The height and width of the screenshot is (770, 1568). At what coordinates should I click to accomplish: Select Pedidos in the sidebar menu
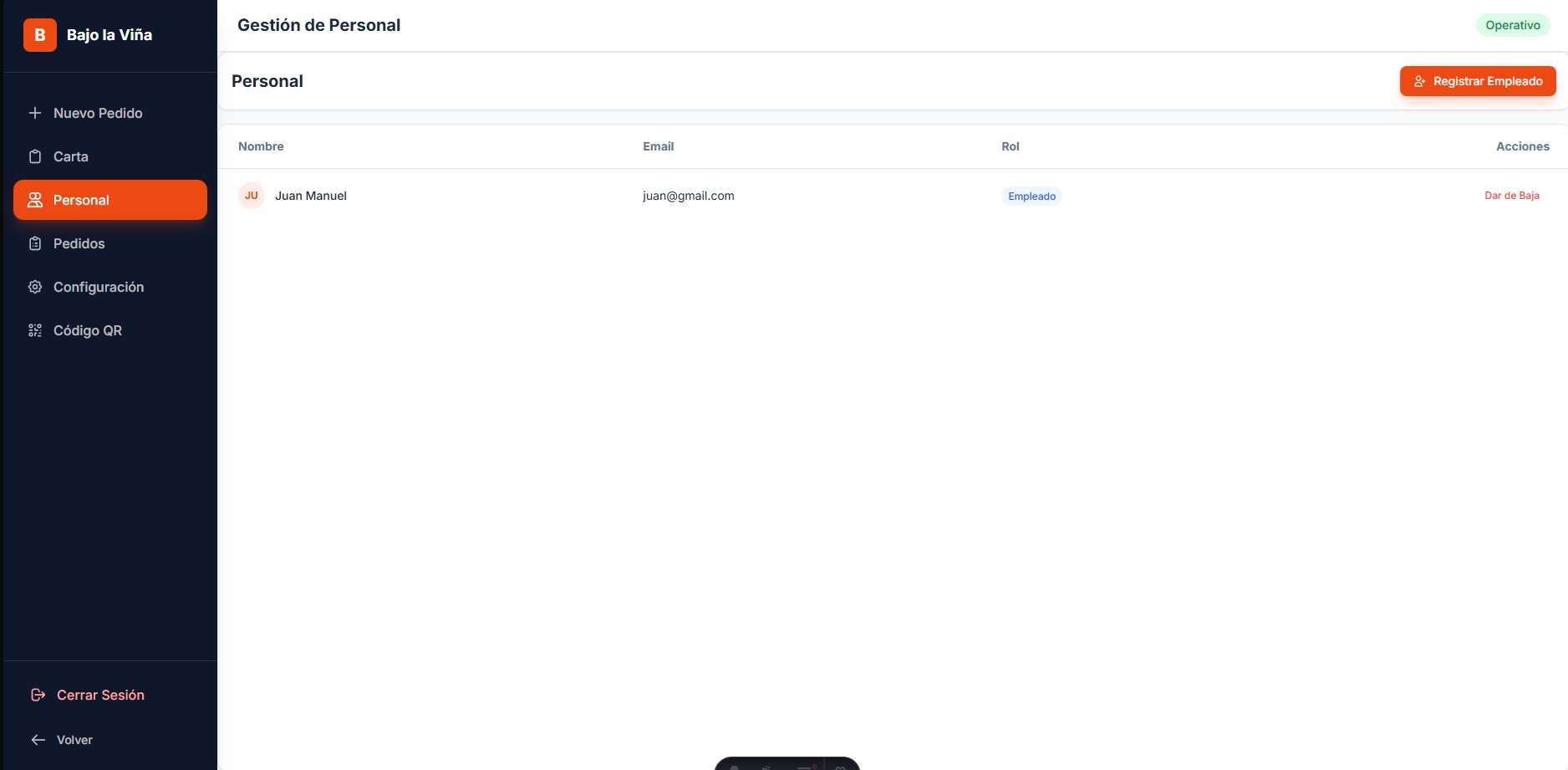point(79,243)
